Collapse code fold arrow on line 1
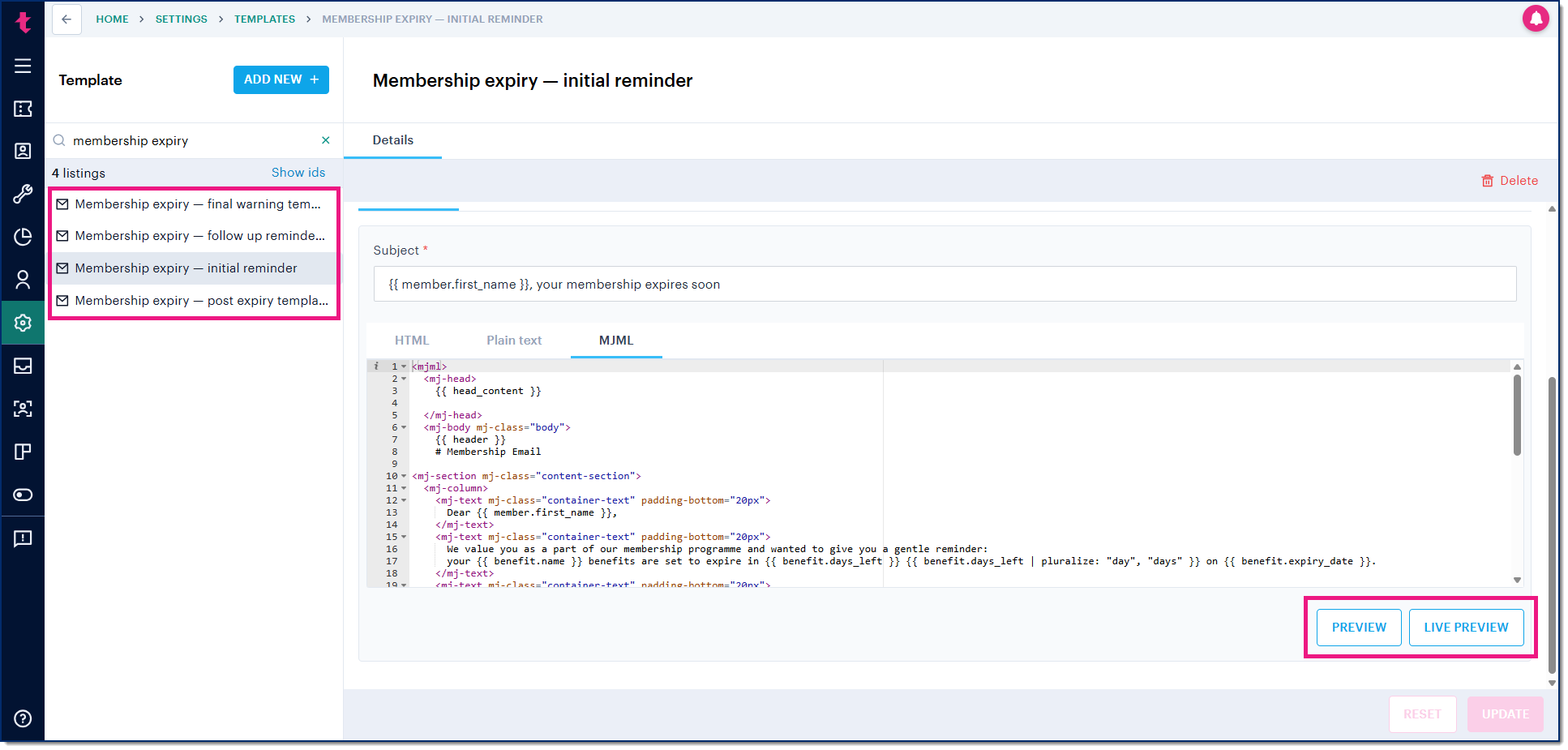 pos(404,366)
